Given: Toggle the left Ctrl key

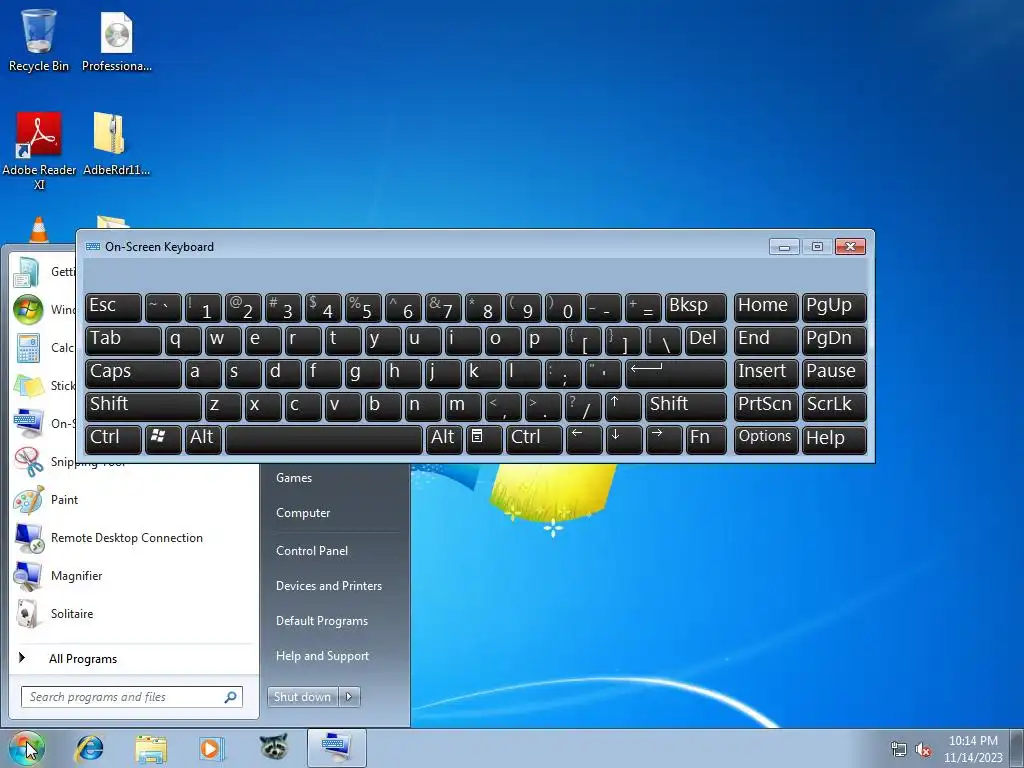Looking at the screenshot, I should pyautogui.click(x=113, y=438).
